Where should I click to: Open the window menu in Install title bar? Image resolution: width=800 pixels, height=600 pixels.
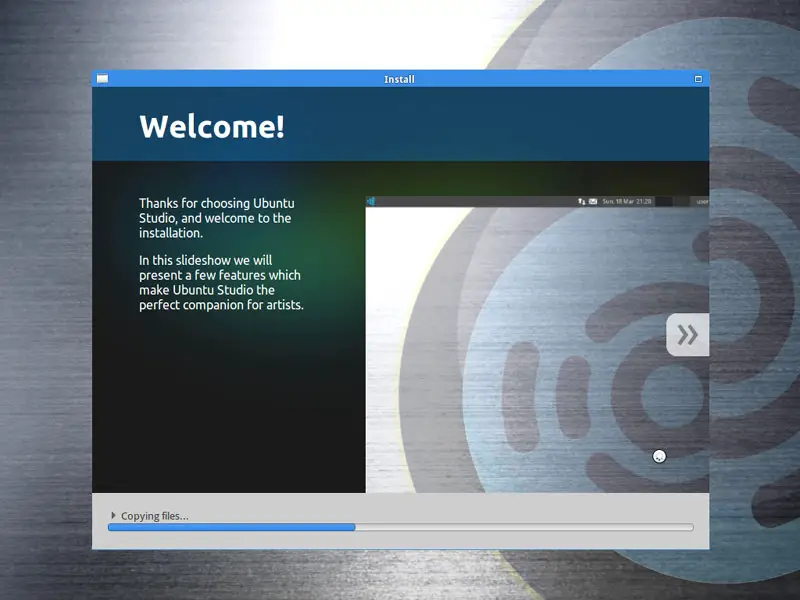click(103, 79)
